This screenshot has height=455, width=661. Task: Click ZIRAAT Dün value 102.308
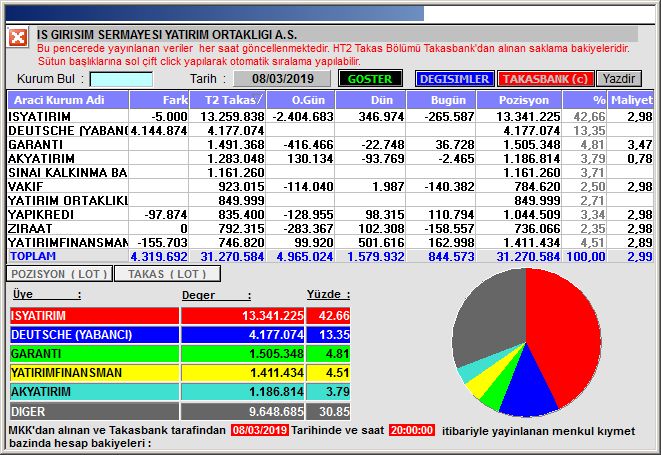point(381,229)
